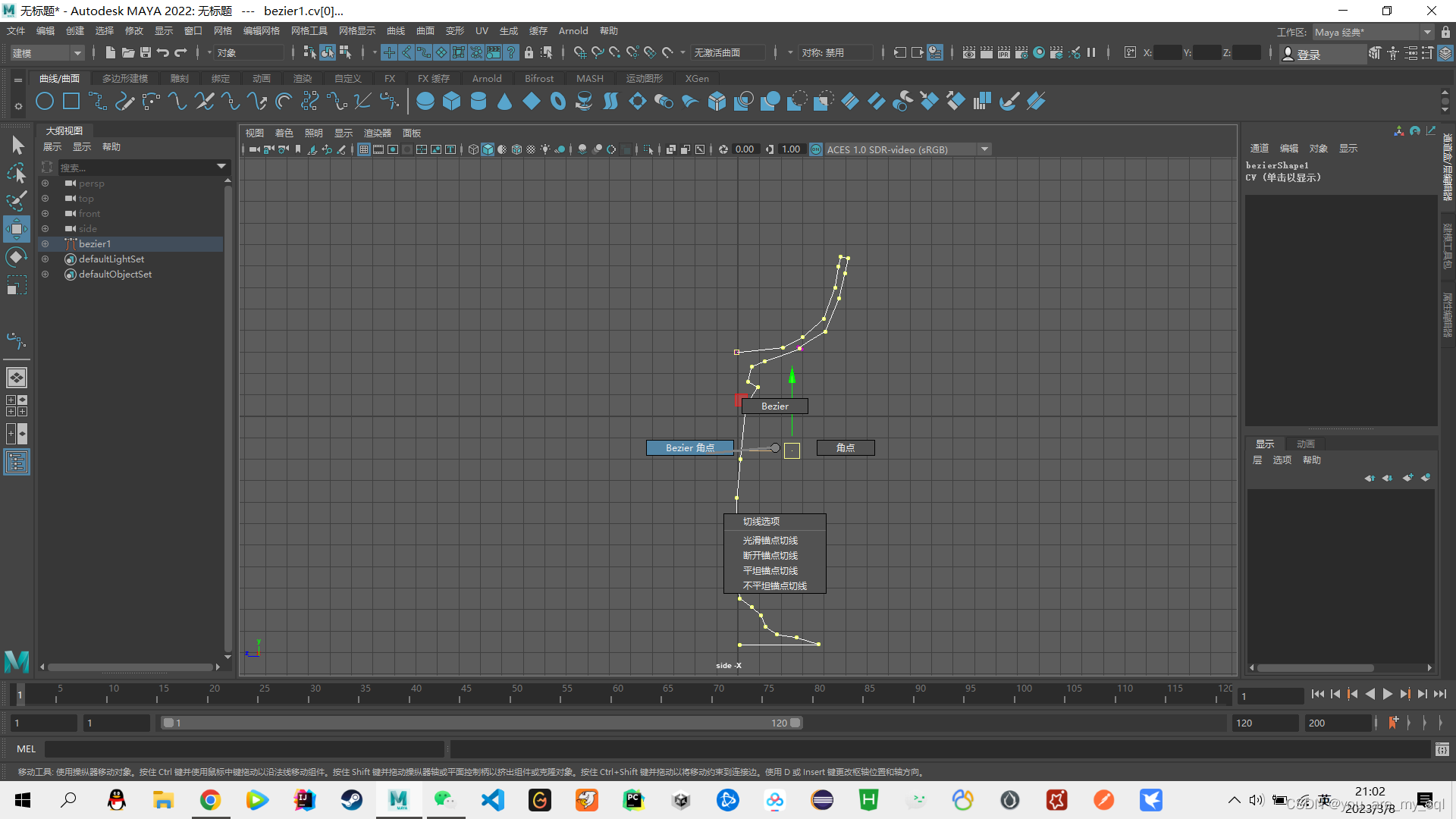The width and height of the screenshot is (1456, 819).
Task: Select the NURBS circle shelf icon
Action: [45, 101]
